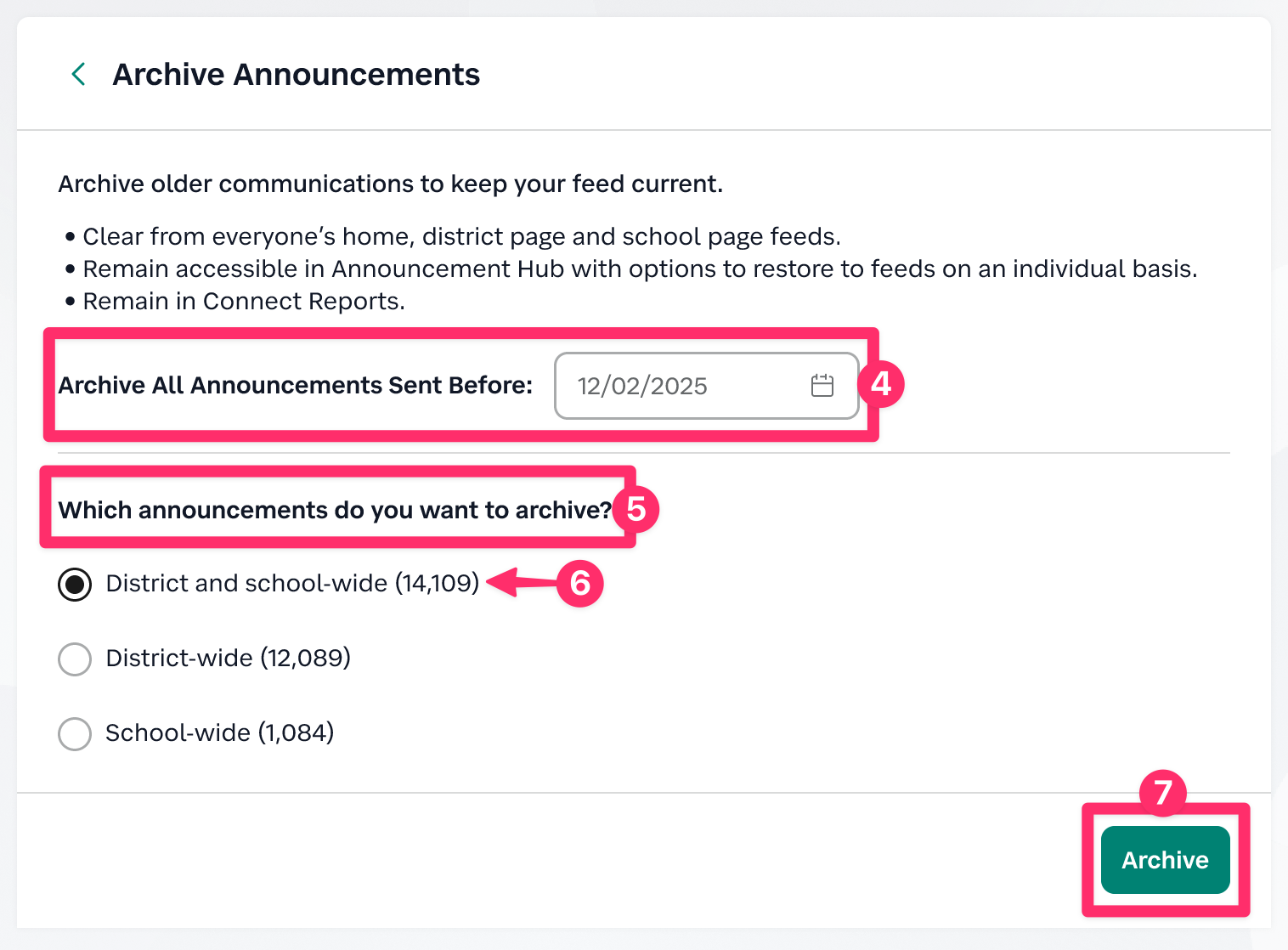Click the 'Clear from everyone's home' bullet text
The image size is (1288, 950).
(x=461, y=236)
